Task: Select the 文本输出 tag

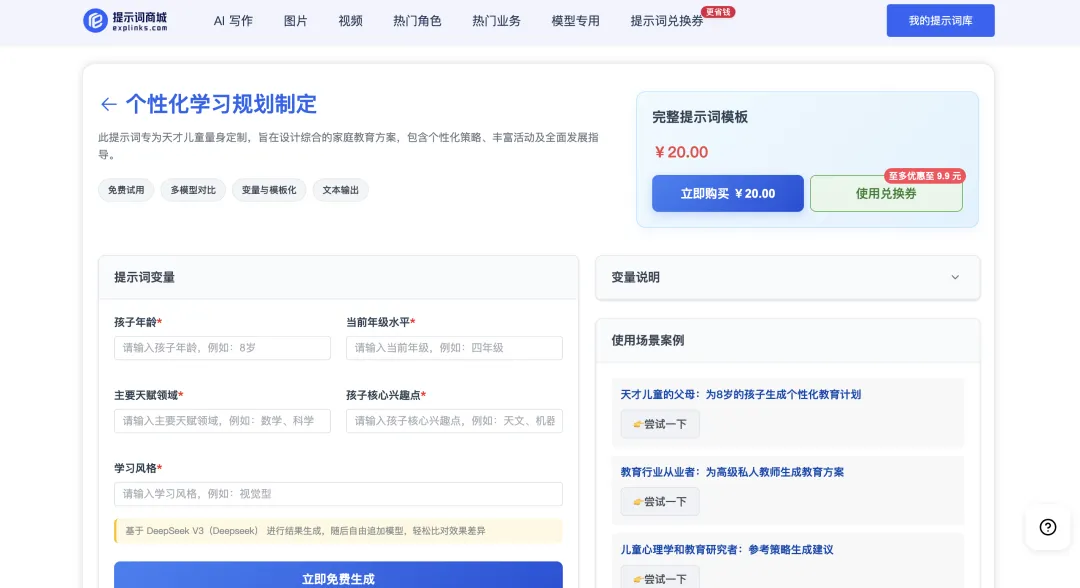Action: pyautogui.click(x=340, y=190)
